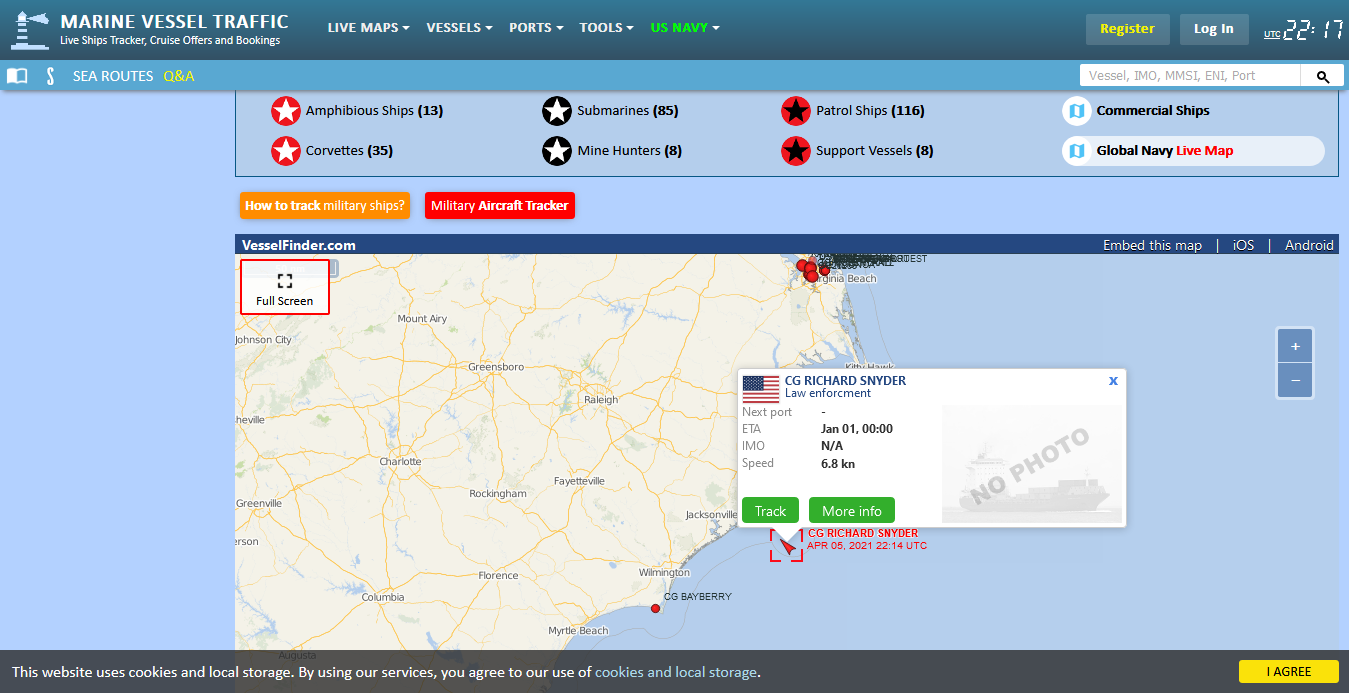
Task: Zoom out the map with minus button
Action: (1295, 380)
